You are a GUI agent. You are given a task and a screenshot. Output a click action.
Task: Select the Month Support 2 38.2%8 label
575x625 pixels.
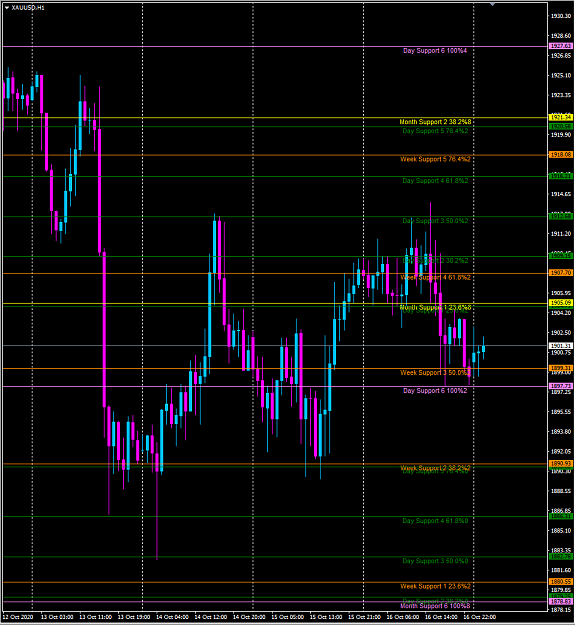tap(435, 122)
